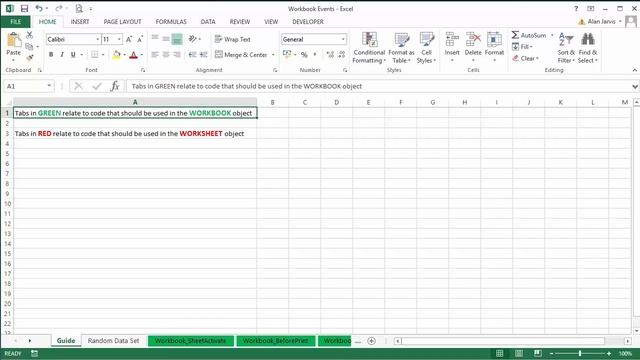The image size is (640, 360).
Task: Switch to Page Break Preview in status bar
Action: (x=538, y=353)
